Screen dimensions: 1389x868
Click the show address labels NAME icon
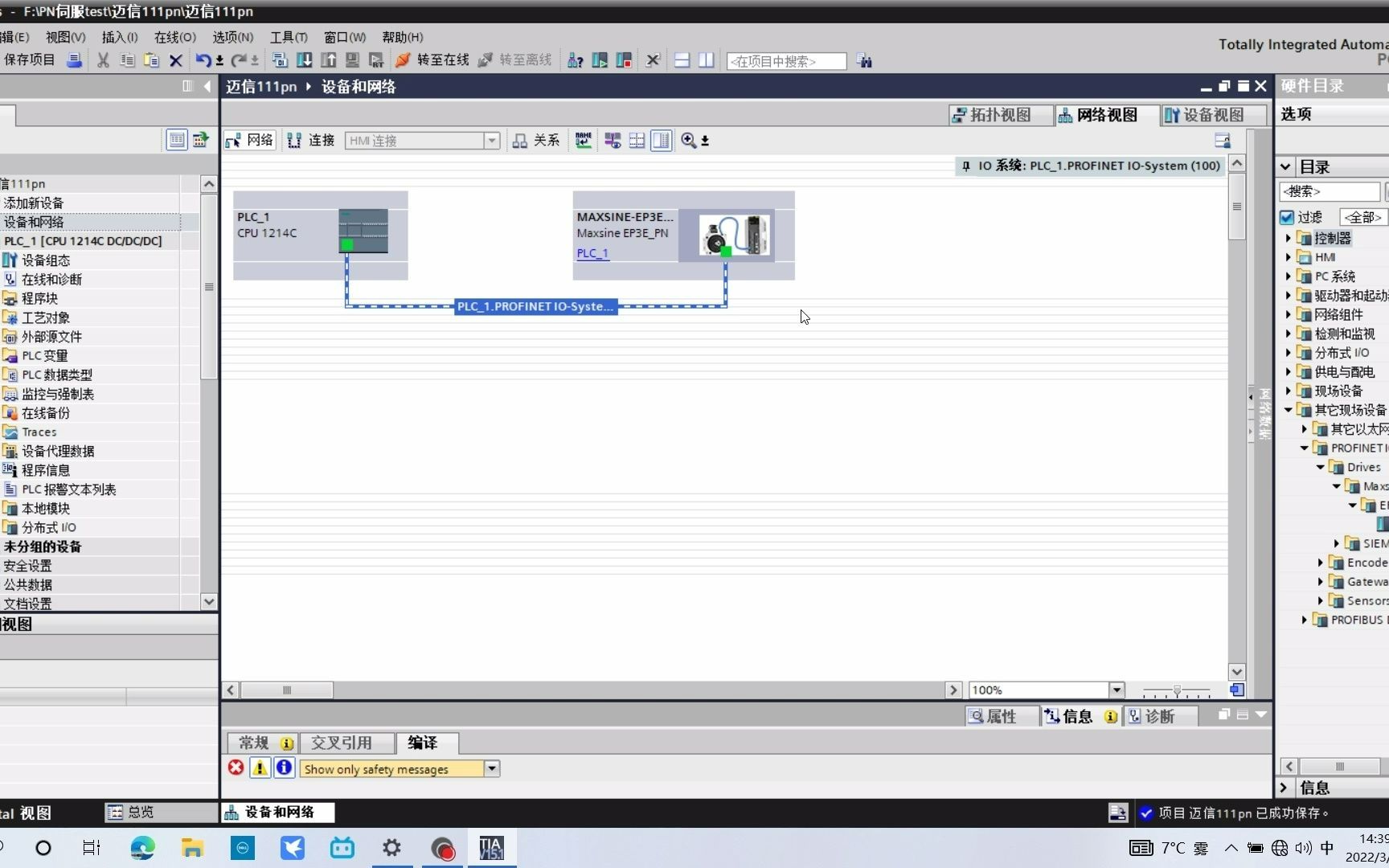pyautogui.click(x=584, y=141)
